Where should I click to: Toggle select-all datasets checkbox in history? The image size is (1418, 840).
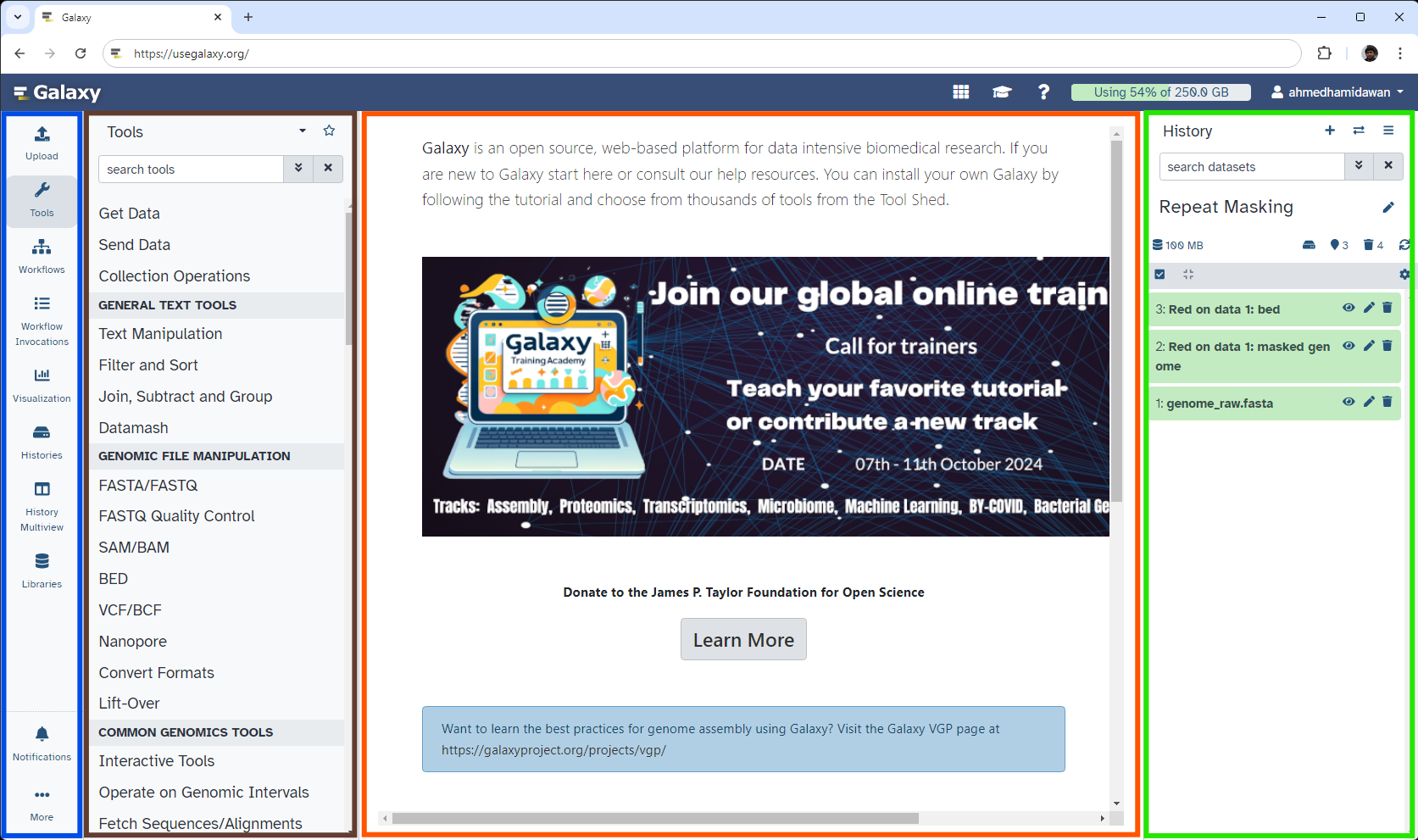pyautogui.click(x=1160, y=274)
